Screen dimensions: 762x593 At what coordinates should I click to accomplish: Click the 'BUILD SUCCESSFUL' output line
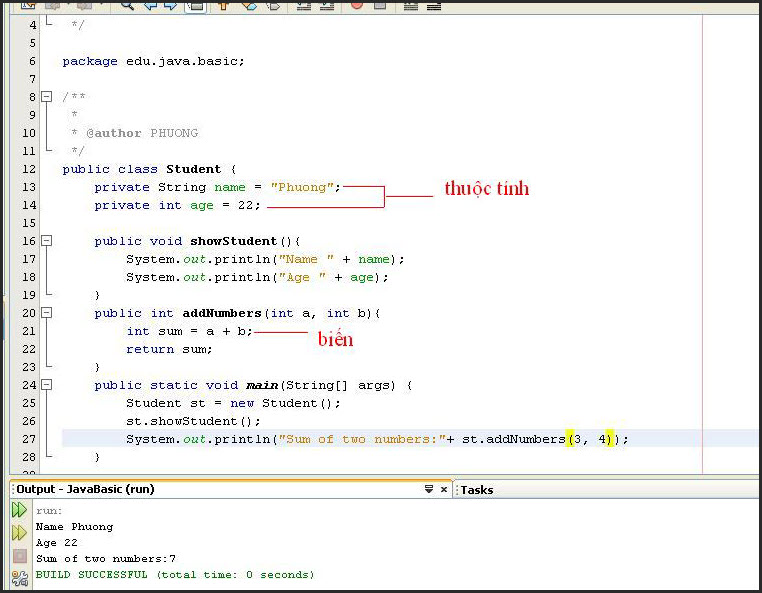pos(175,575)
